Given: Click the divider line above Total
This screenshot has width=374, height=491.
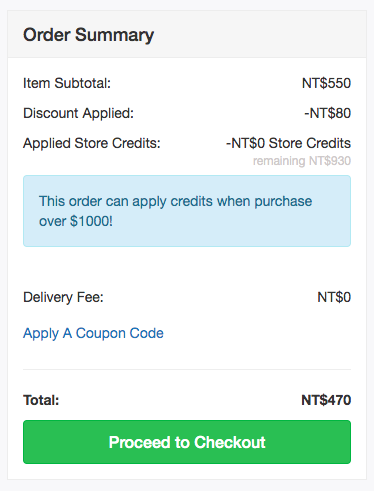Looking at the screenshot, I should pyautogui.click(x=187, y=369).
